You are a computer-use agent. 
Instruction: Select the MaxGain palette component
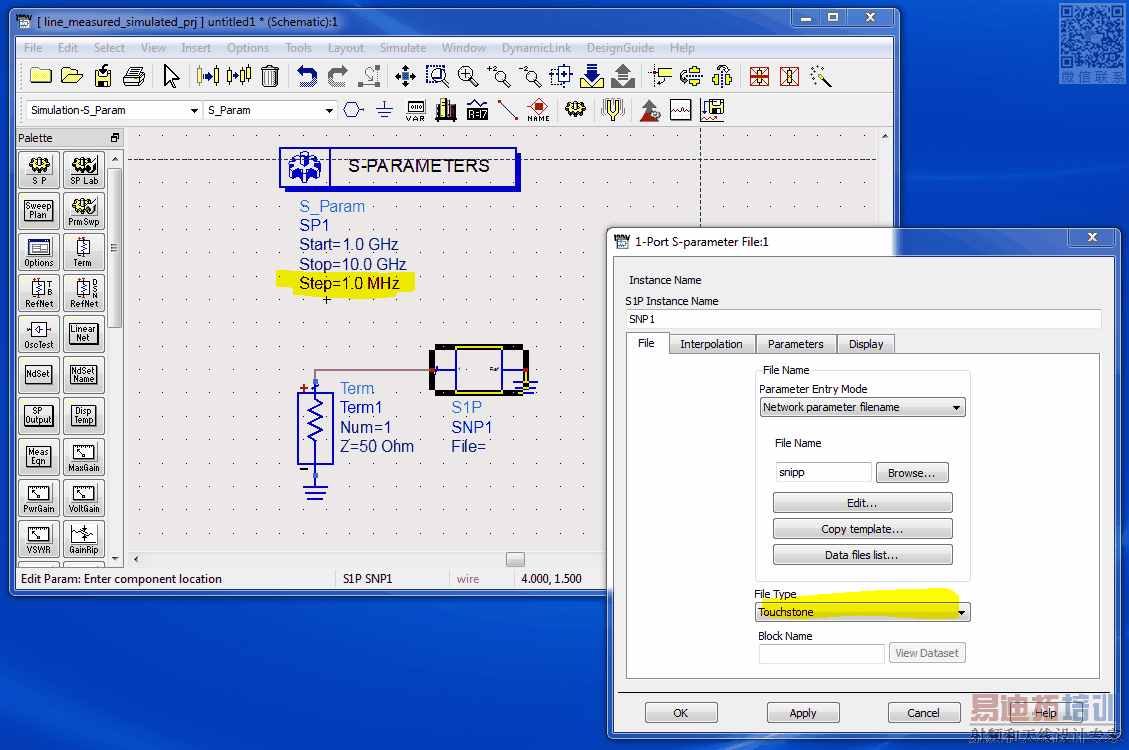(83, 458)
